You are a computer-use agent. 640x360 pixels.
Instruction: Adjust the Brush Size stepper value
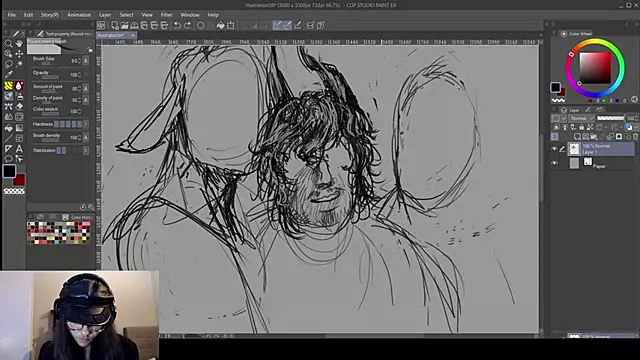click(x=79, y=61)
